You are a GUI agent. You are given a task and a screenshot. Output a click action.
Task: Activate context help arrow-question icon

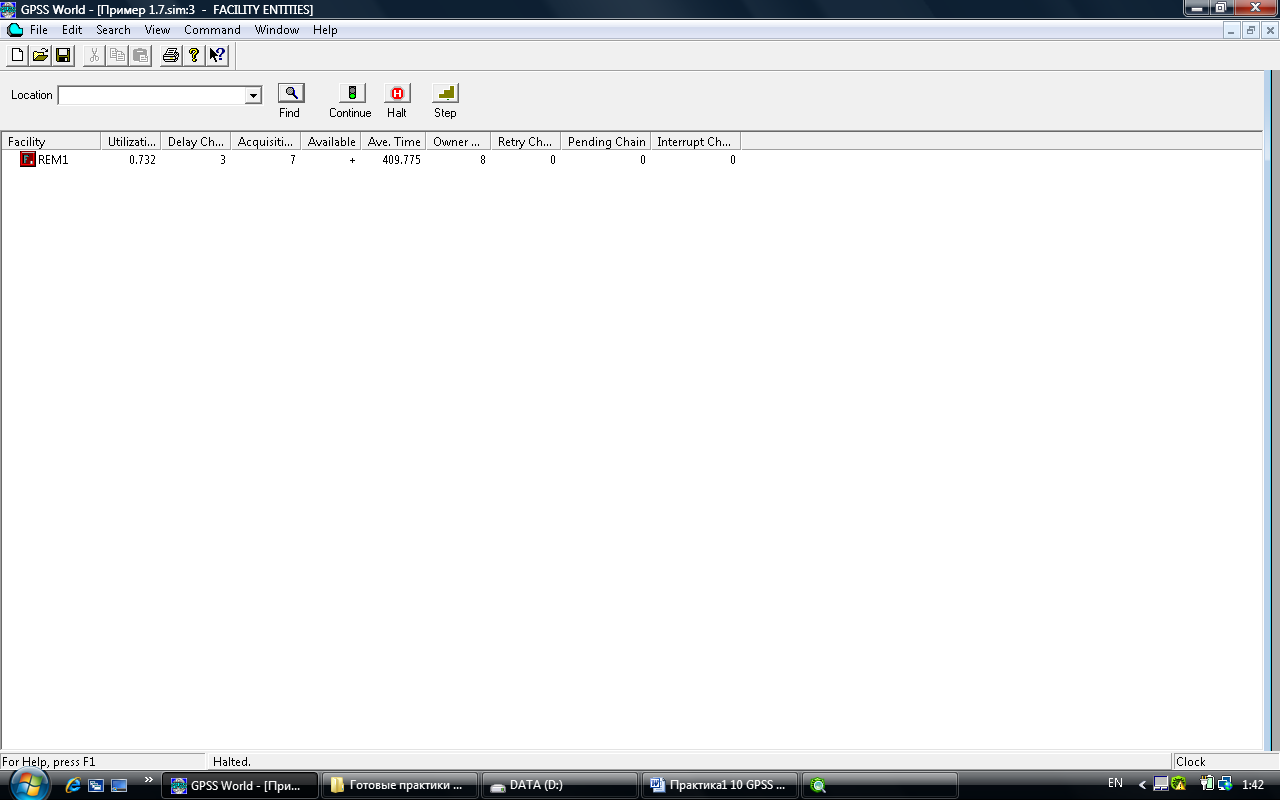tap(217, 55)
